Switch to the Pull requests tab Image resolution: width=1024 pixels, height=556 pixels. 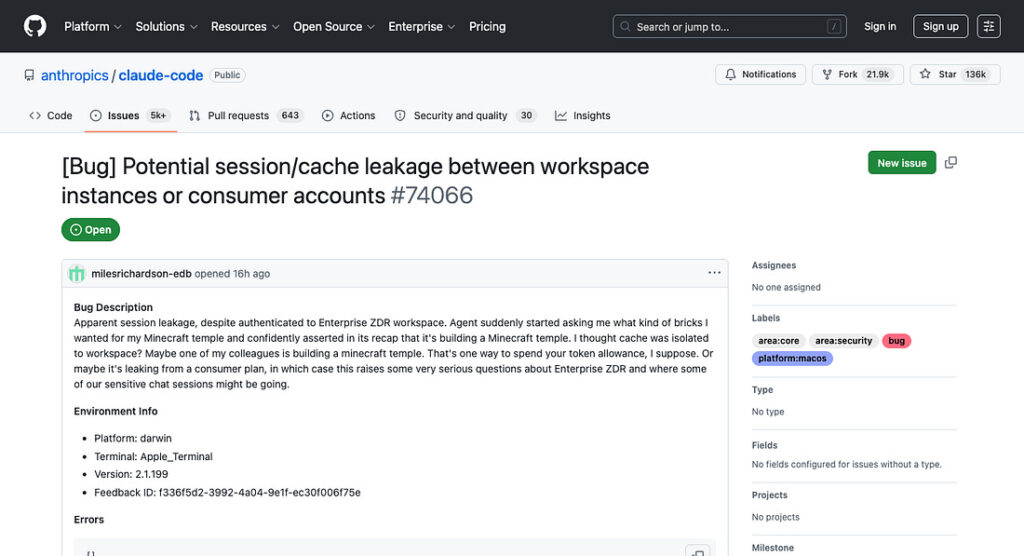[x=246, y=116]
